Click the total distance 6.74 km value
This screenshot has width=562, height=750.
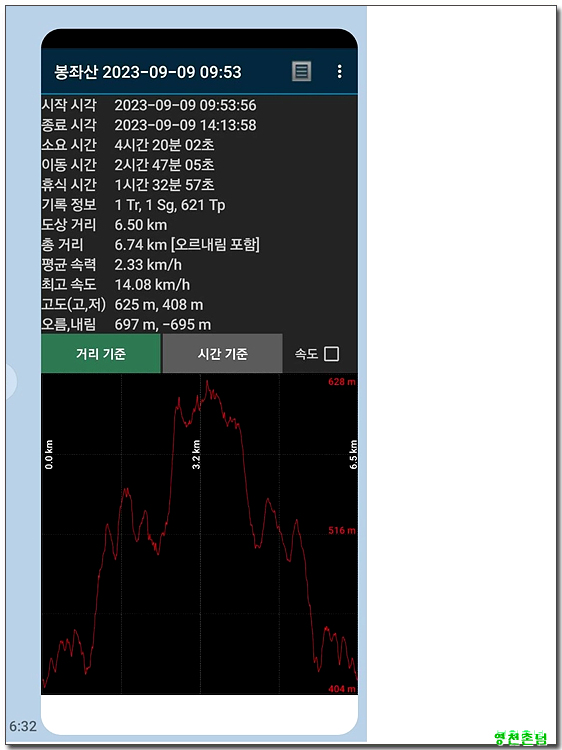[x=187, y=245]
